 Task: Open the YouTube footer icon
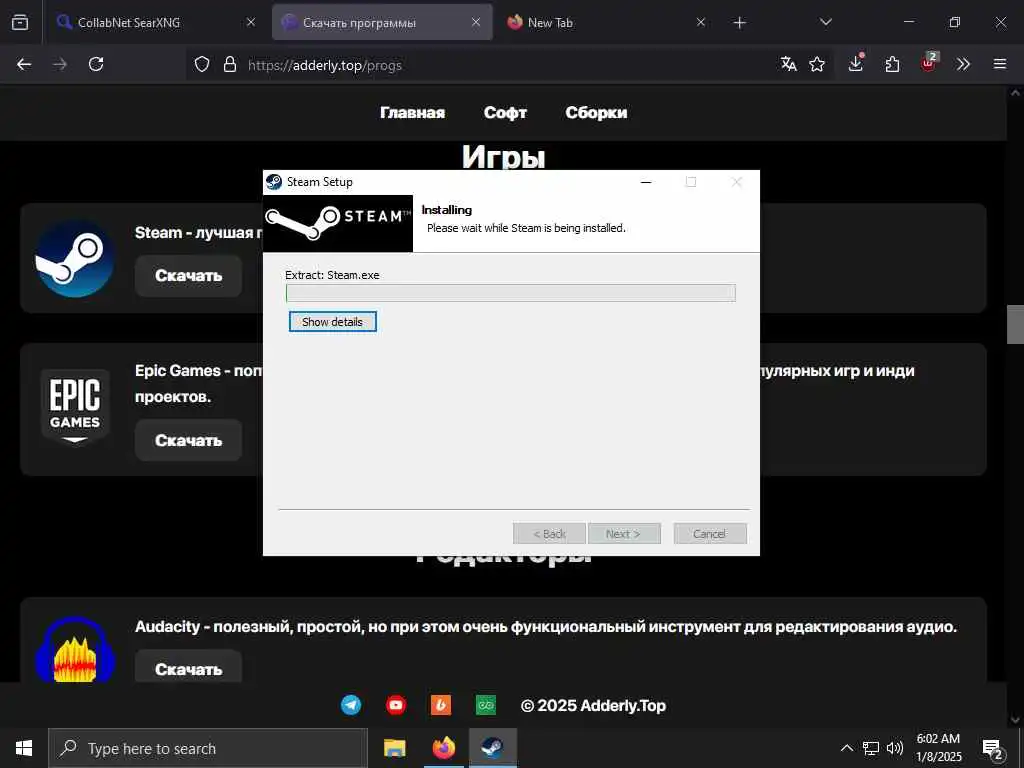(x=396, y=705)
